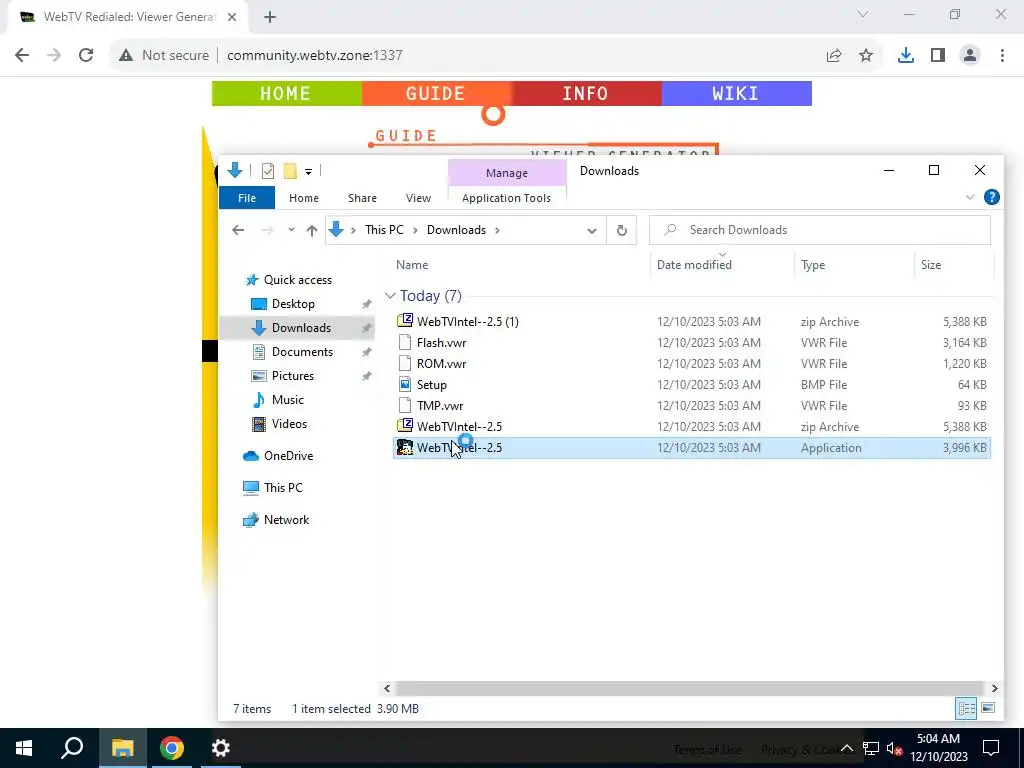Image resolution: width=1024 pixels, height=768 pixels.
Task: Open Chrome three-dot menu
Action: [1002, 56]
